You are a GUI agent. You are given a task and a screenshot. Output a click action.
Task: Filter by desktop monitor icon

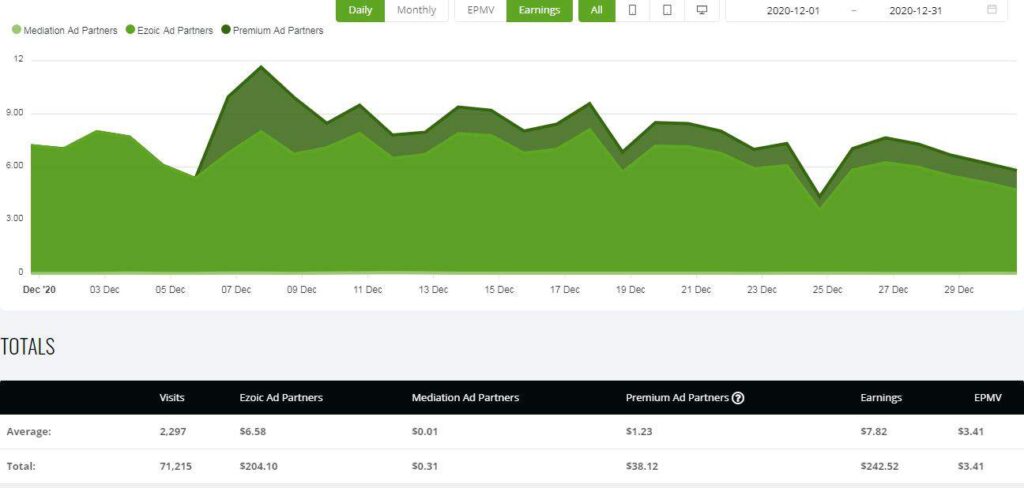tap(702, 10)
